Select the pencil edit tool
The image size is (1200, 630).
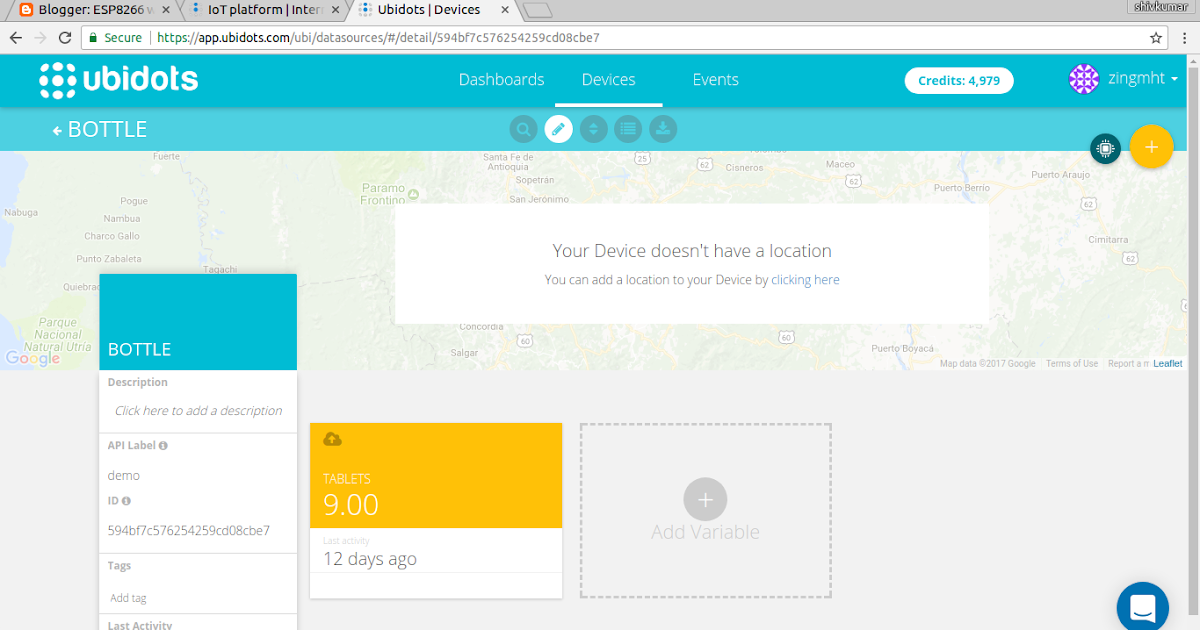(558, 128)
